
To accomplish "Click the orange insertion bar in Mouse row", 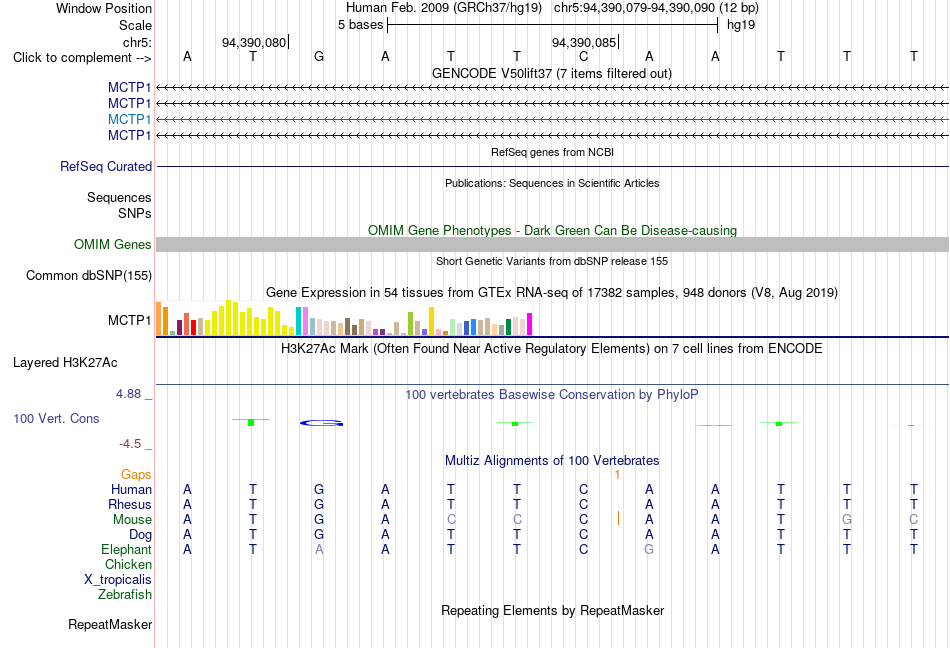I will pos(618,518).
